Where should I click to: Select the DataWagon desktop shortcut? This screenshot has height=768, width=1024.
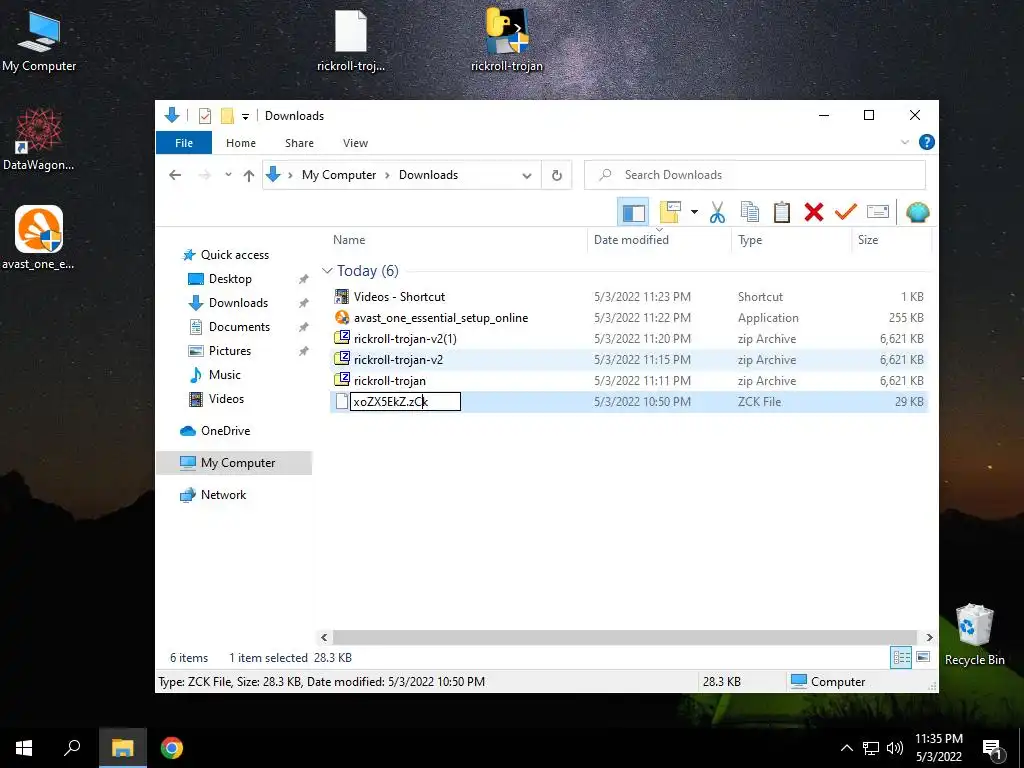[x=39, y=140]
